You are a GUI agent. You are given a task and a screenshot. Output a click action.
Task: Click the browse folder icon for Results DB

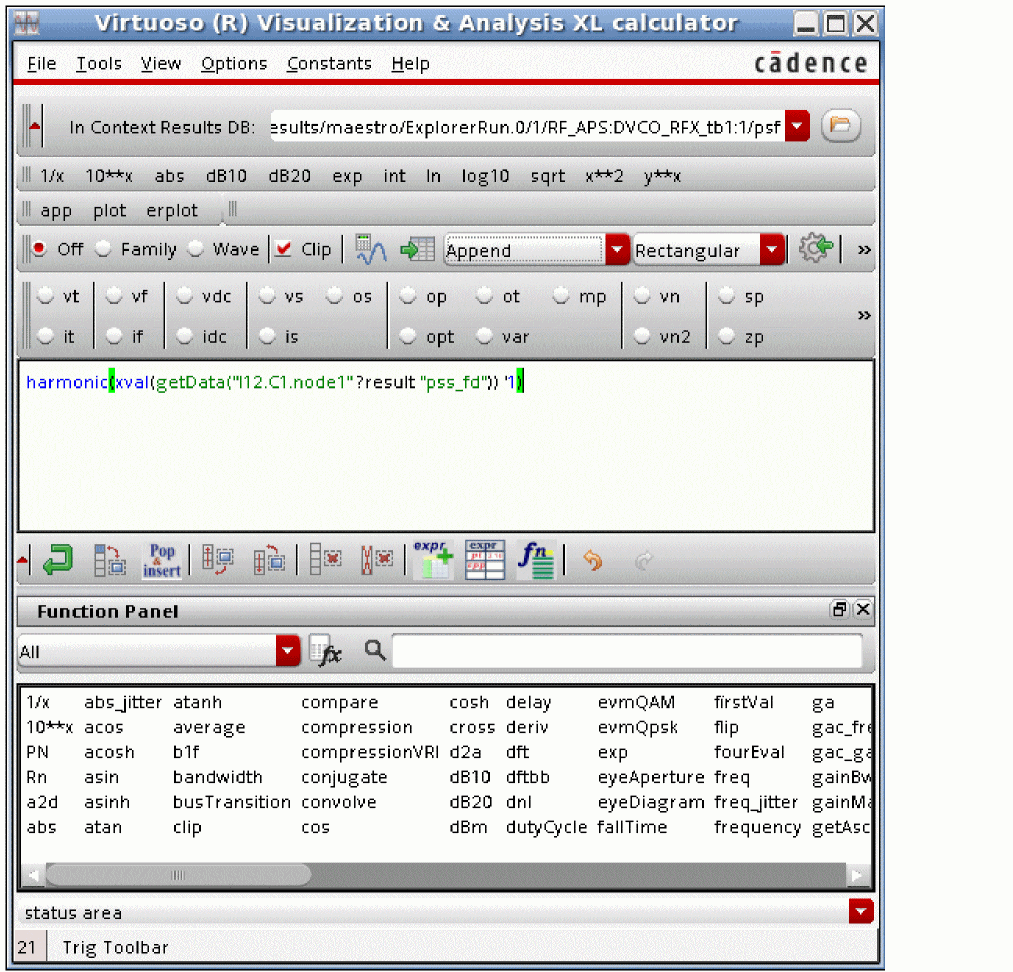click(x=841, y=126)
